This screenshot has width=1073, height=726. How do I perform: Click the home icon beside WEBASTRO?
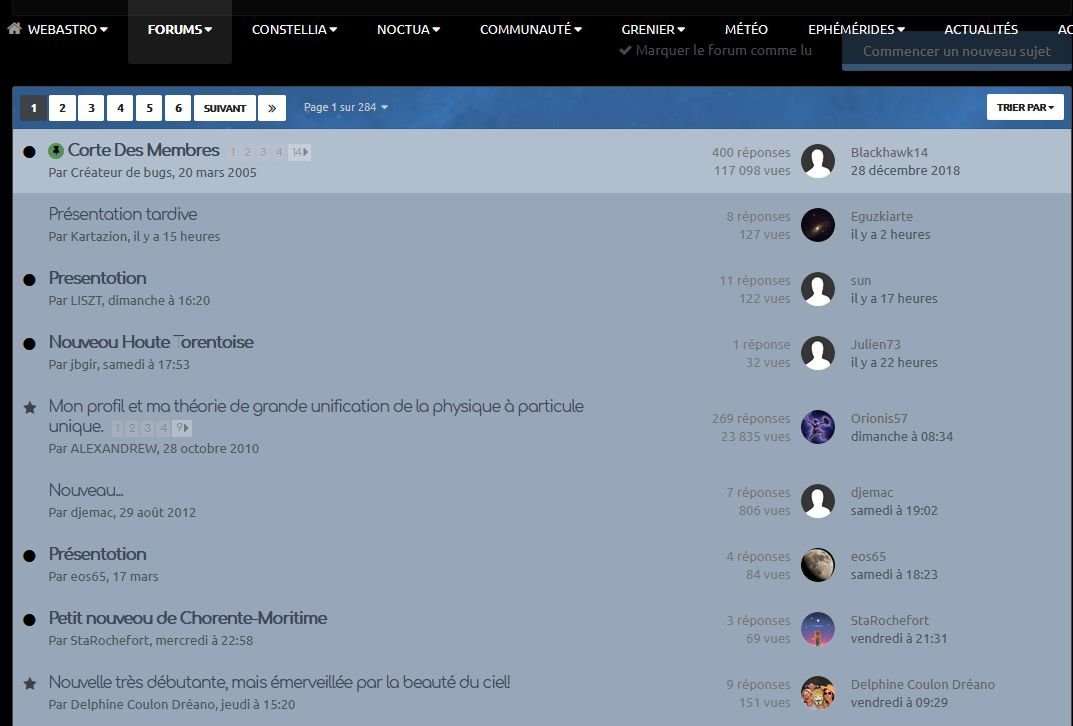14,29
